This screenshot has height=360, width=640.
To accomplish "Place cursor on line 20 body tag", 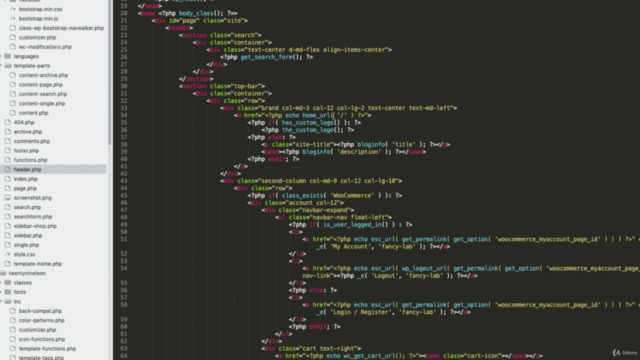I will [x=147, y=13].
